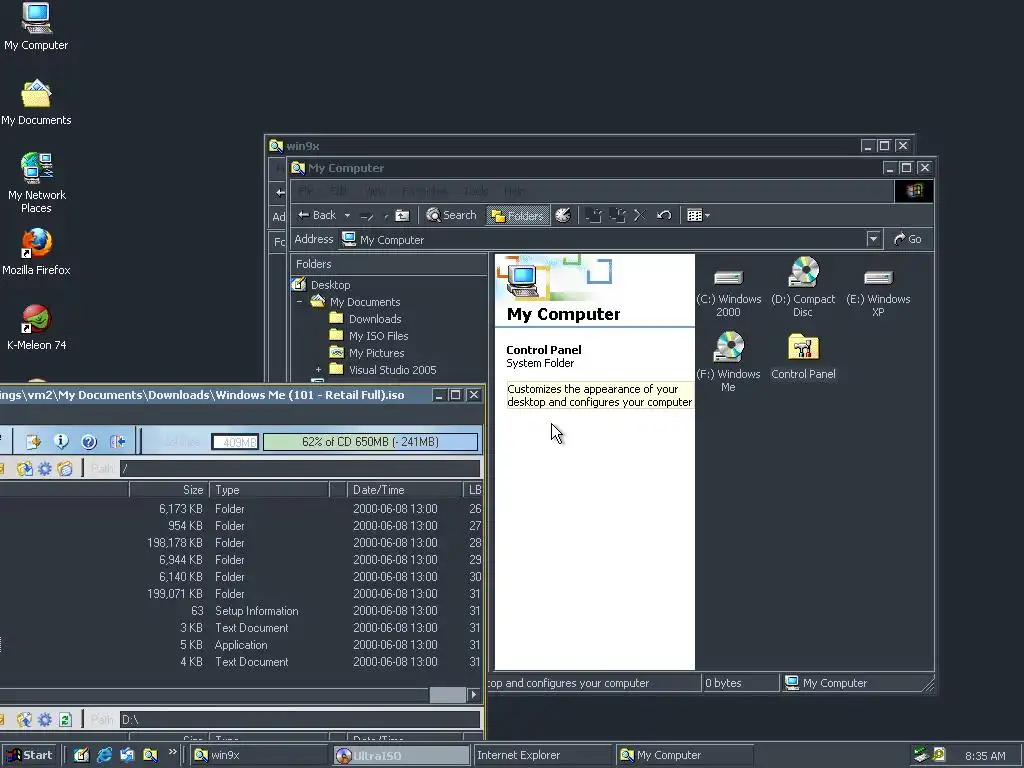
Task: Click the Undo icon in Explorer toolbar
Action: click(x=664, y=215)
